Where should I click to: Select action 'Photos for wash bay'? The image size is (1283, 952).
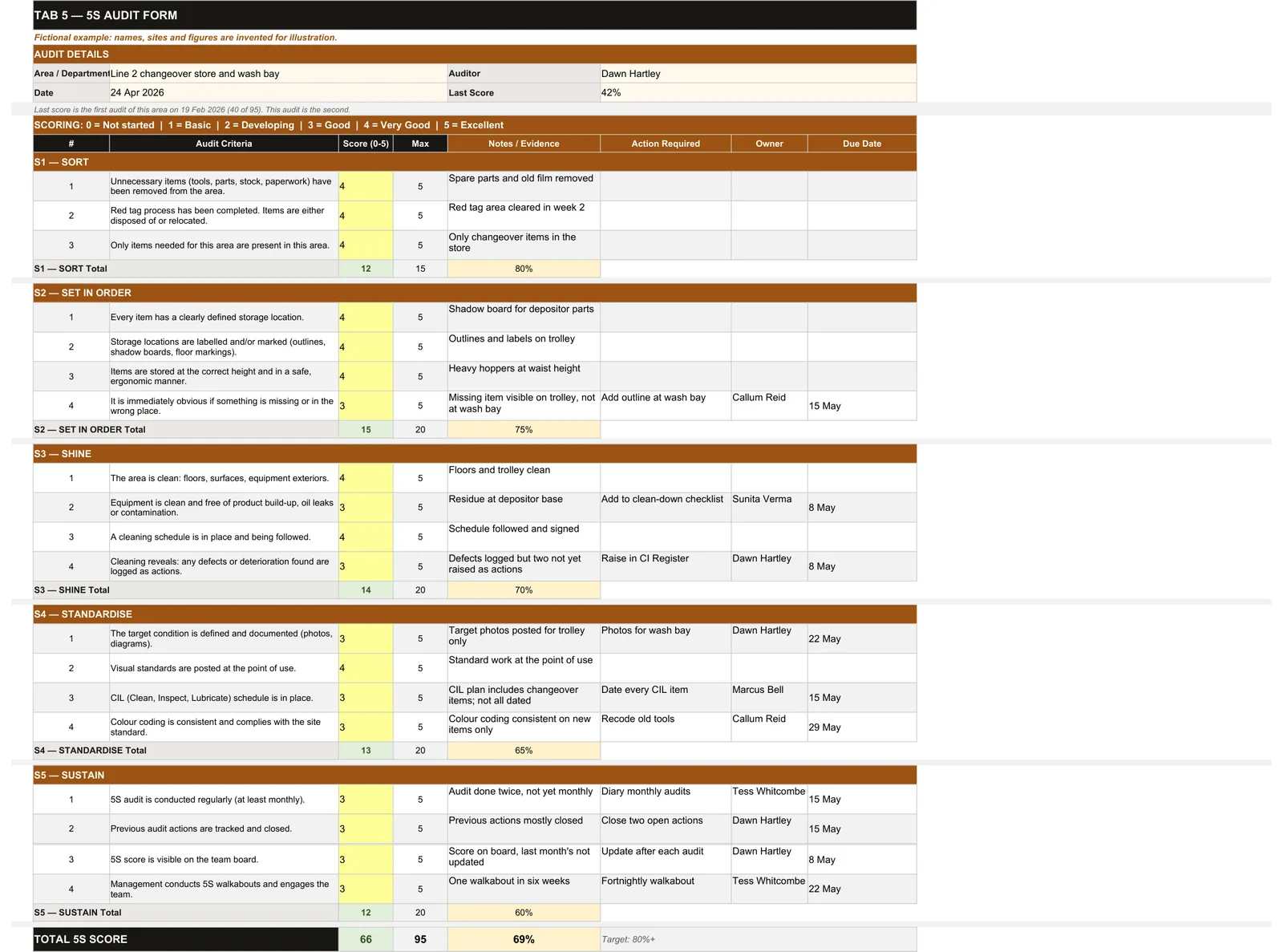(x=666, y=639)
